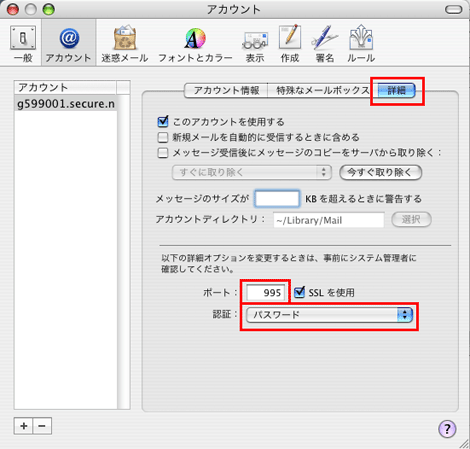Image resolution: width=470 pixels, height=449 pixels.
Task: Open the 作成 composing pencil icon
Action: click(290, 43)
